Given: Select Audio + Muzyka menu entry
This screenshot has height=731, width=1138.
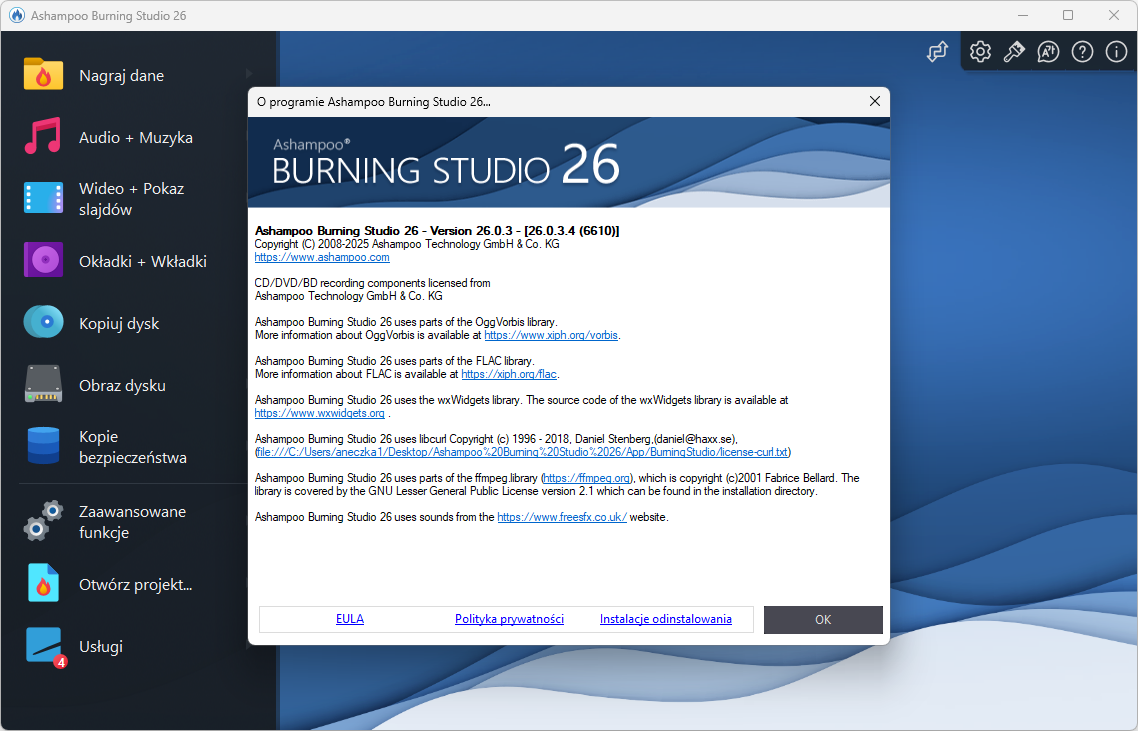Looking at the screenshot, I should 136,137.
